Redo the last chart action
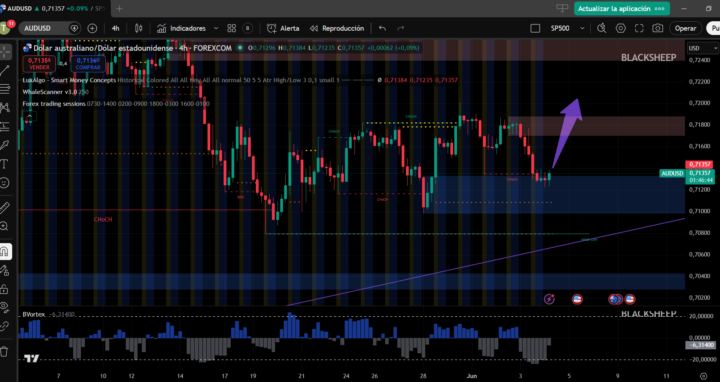720x382 pixels. (x=401, y=28)
